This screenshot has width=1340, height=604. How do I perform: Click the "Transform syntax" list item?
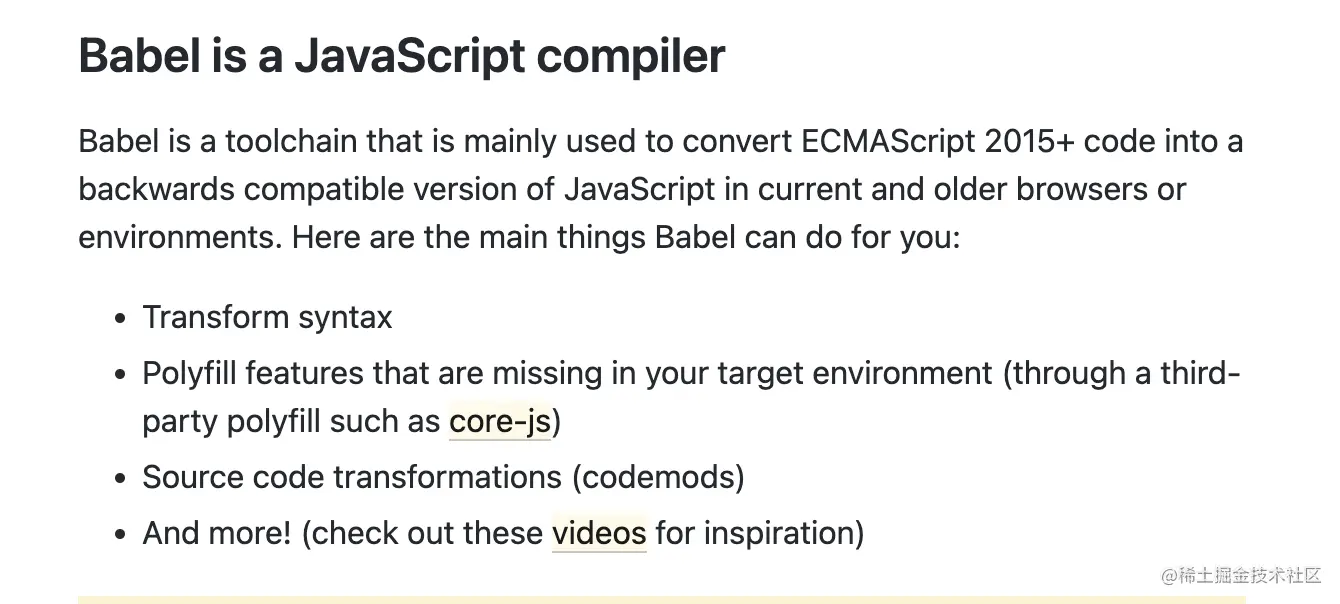(267, 317)
